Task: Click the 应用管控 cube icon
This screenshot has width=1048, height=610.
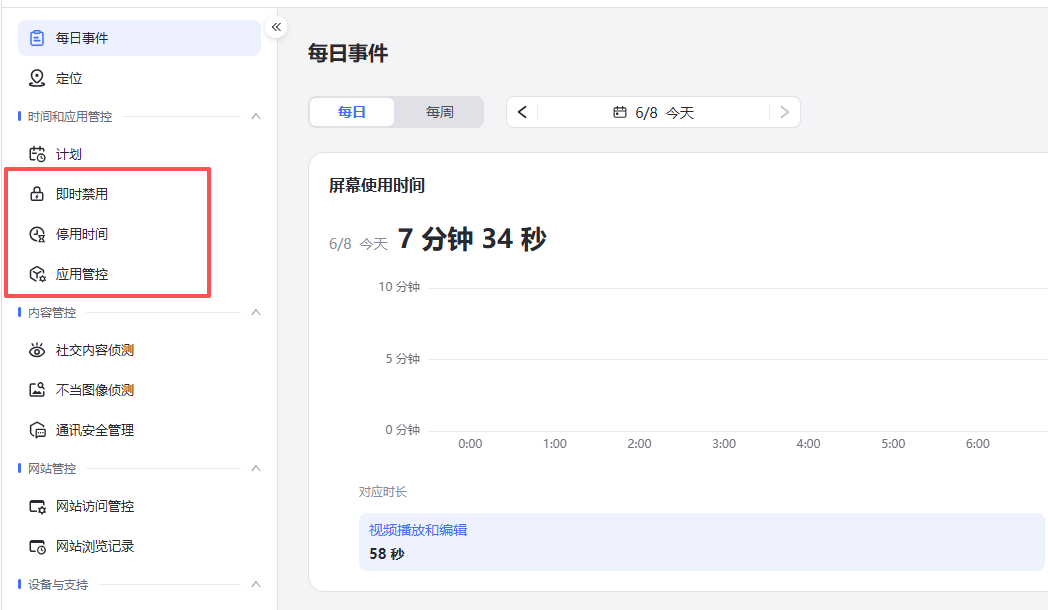Action: 37,274
